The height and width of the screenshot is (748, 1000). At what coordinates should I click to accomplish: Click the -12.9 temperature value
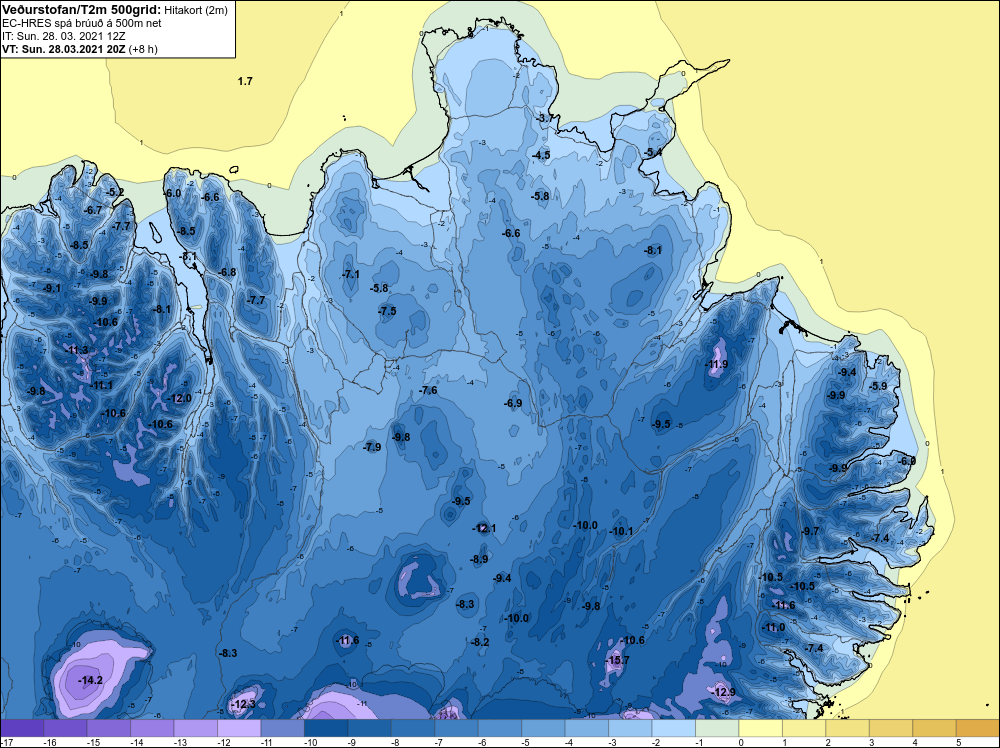tap(723, 692)
